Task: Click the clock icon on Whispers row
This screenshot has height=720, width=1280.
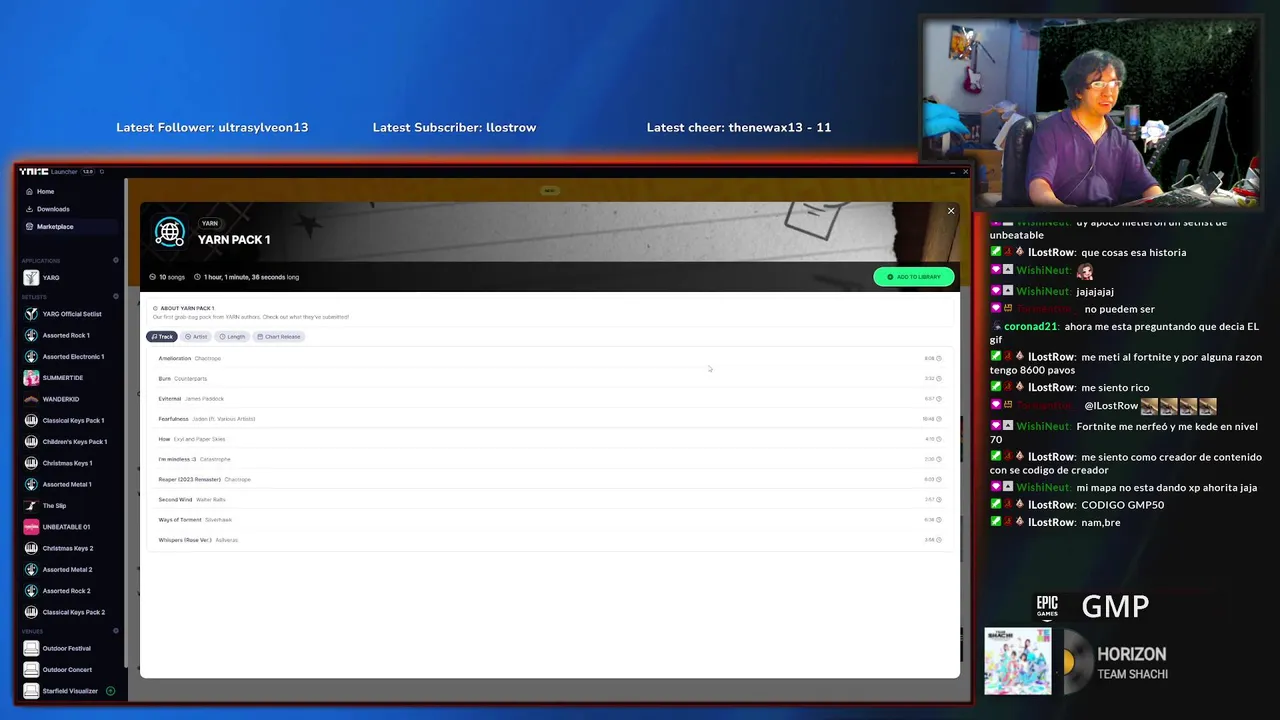Action: 939,540
